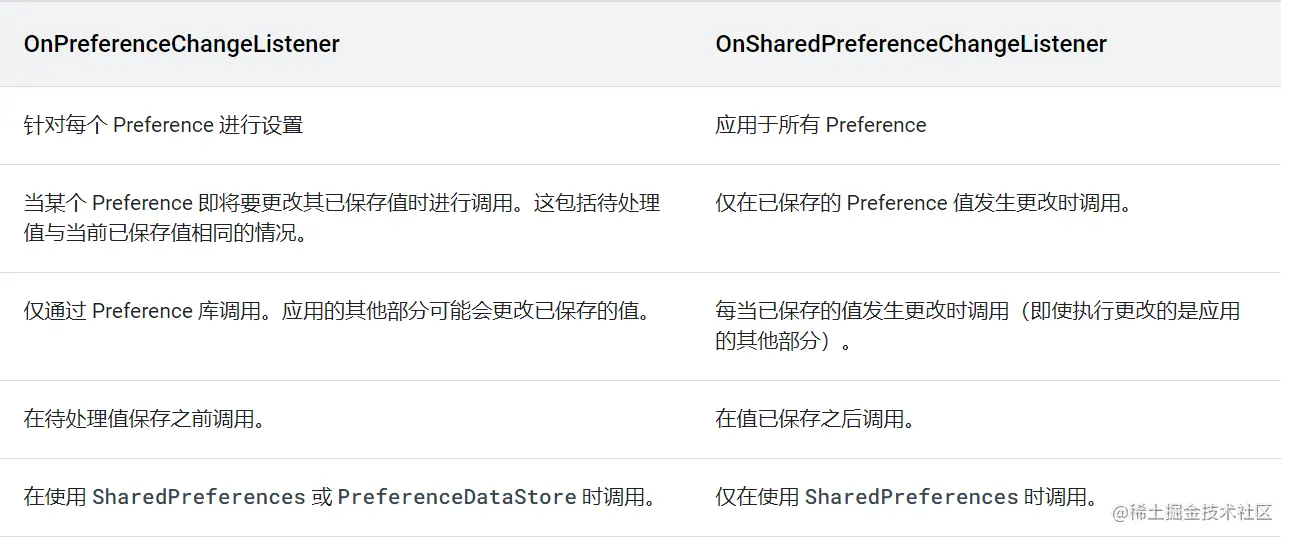Click the line starting '当某个 Preference 即将要更改'
The width and height of the screenshot is (1290, 540).
[341, 203]
